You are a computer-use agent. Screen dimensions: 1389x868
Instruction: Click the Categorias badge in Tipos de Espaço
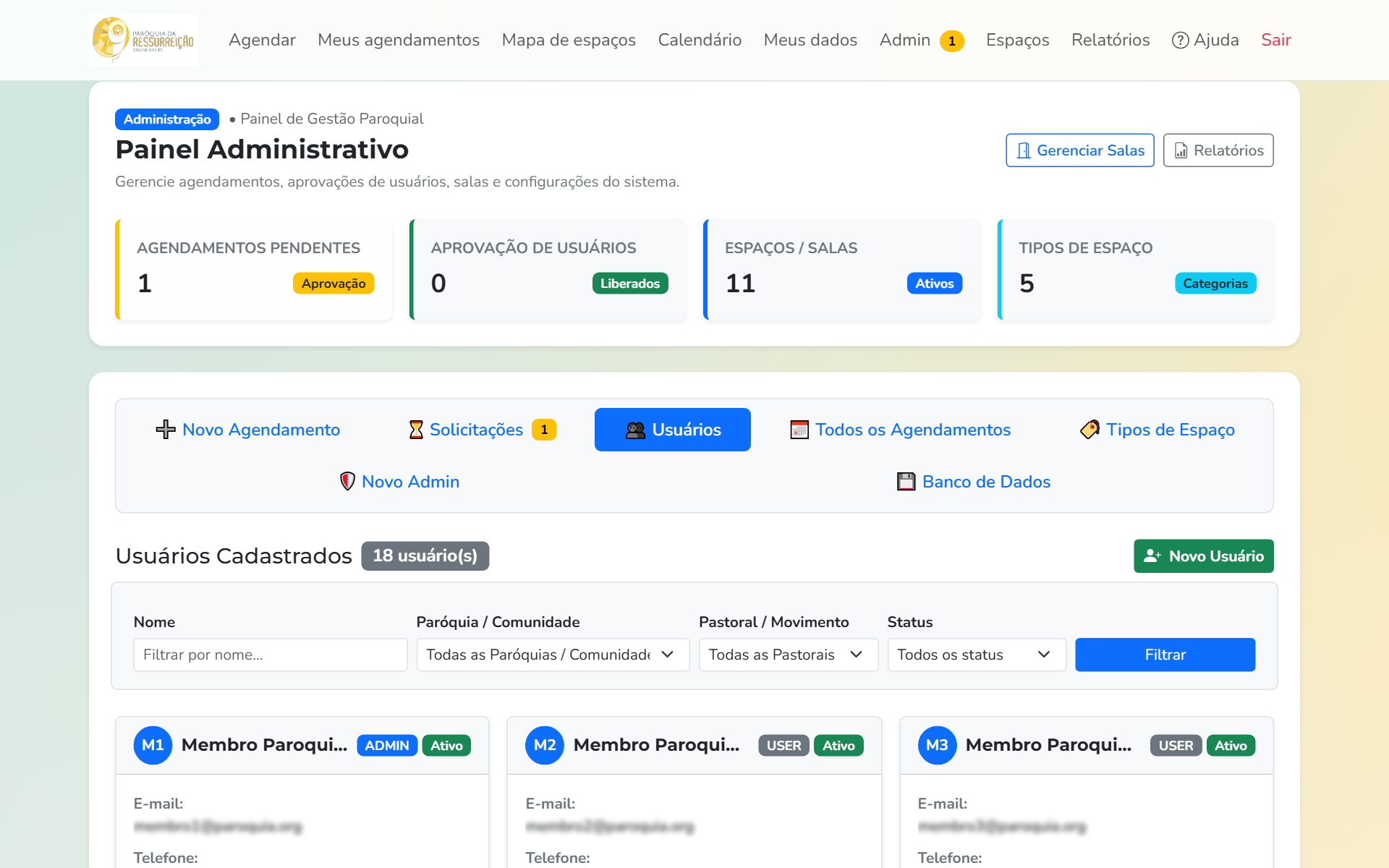(x=1215, y=284)
